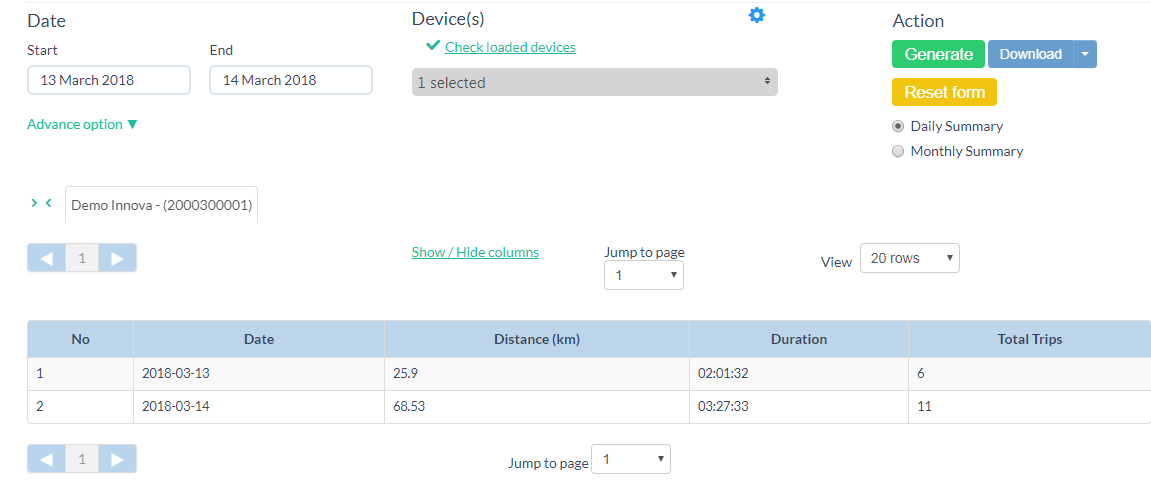Screen dimensions: 1151x496
Task: Open the '20 rows' view dropdown
Action: pos(909,258)
